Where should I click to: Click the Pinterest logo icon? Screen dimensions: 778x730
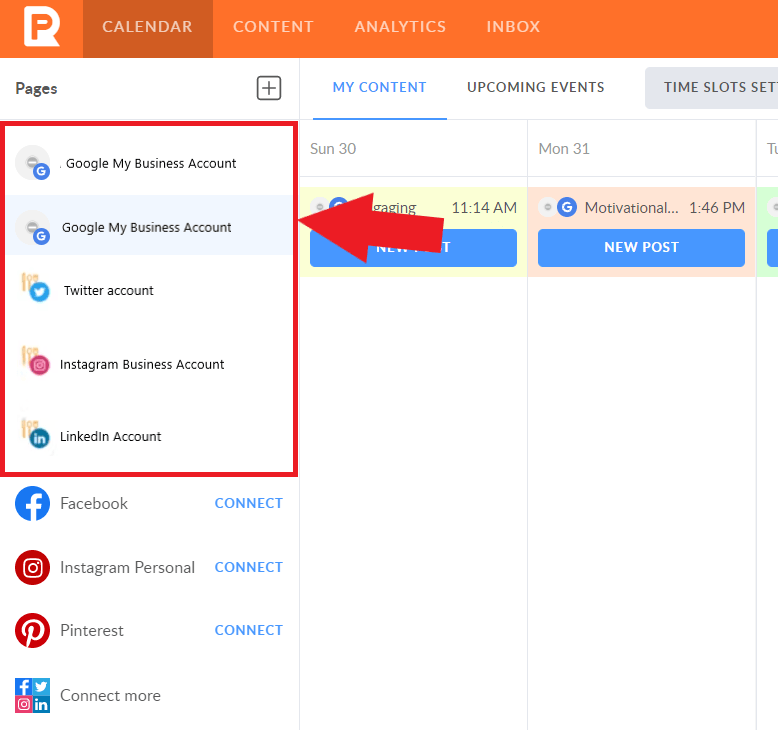33,630
